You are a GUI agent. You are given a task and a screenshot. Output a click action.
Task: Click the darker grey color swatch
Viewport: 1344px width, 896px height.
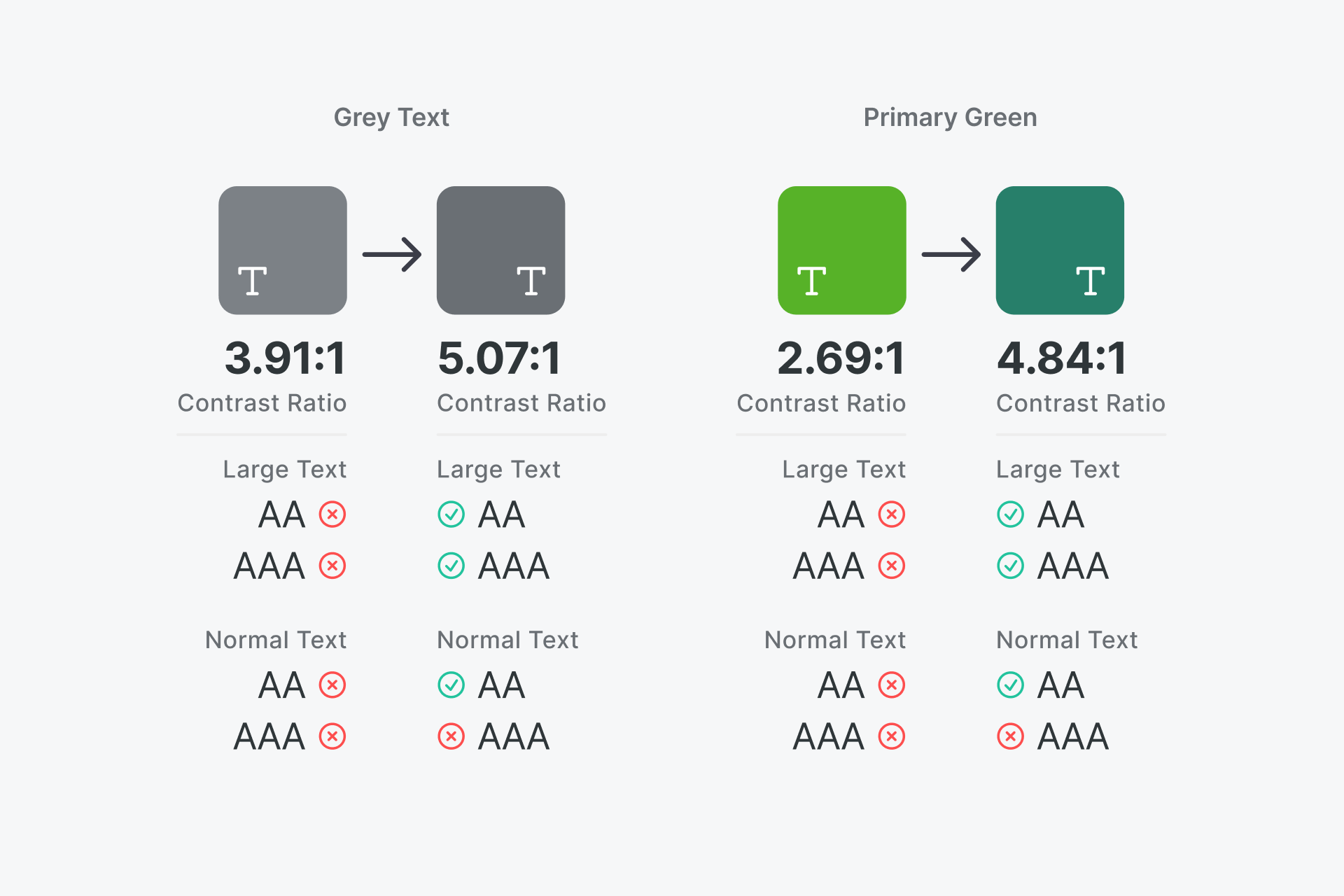501,250
